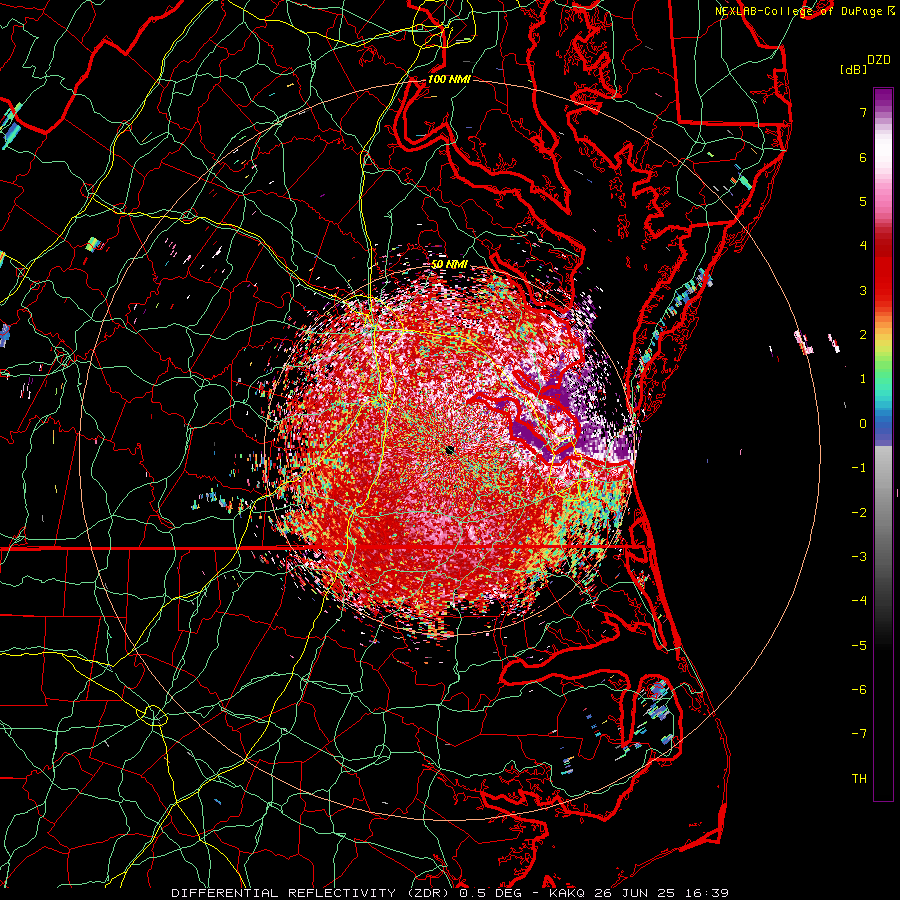Click the KAKQ station identifier in the caption
This screenshot has width=900, height=900.
click(x=567, y=893)
